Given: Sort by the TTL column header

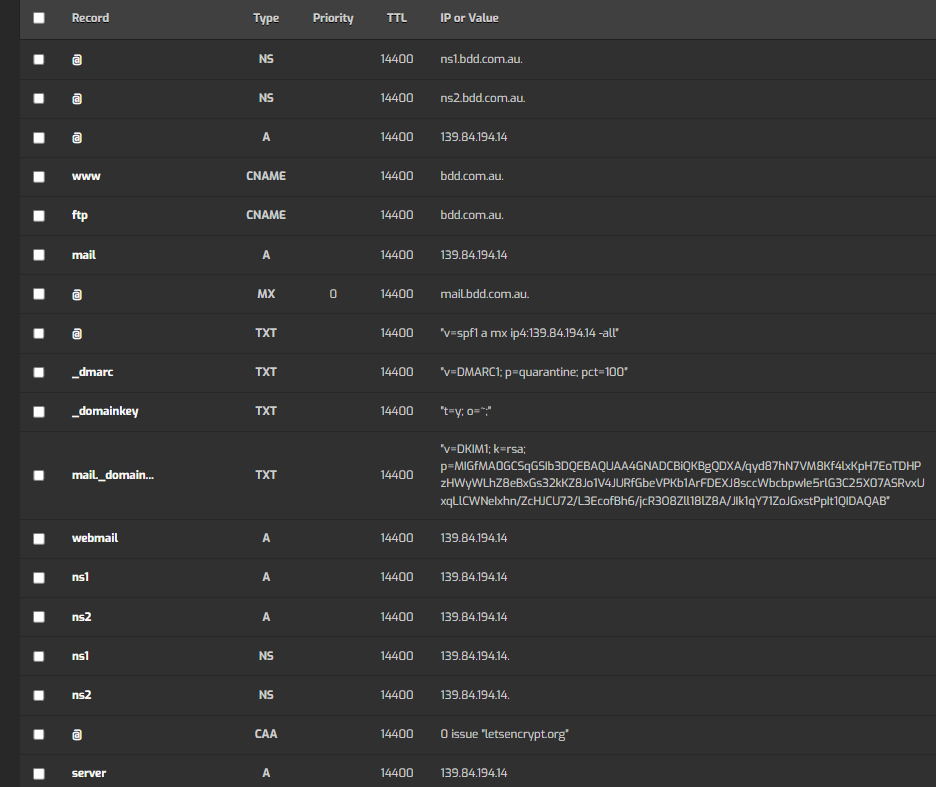Looking at the screenshot, I should tap(397, 18).
